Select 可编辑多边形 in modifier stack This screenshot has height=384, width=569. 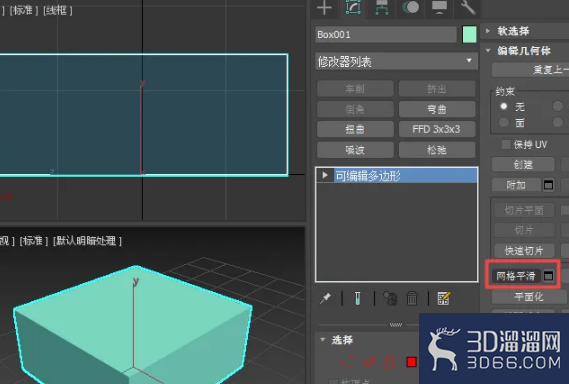click(x=396, y=176)
